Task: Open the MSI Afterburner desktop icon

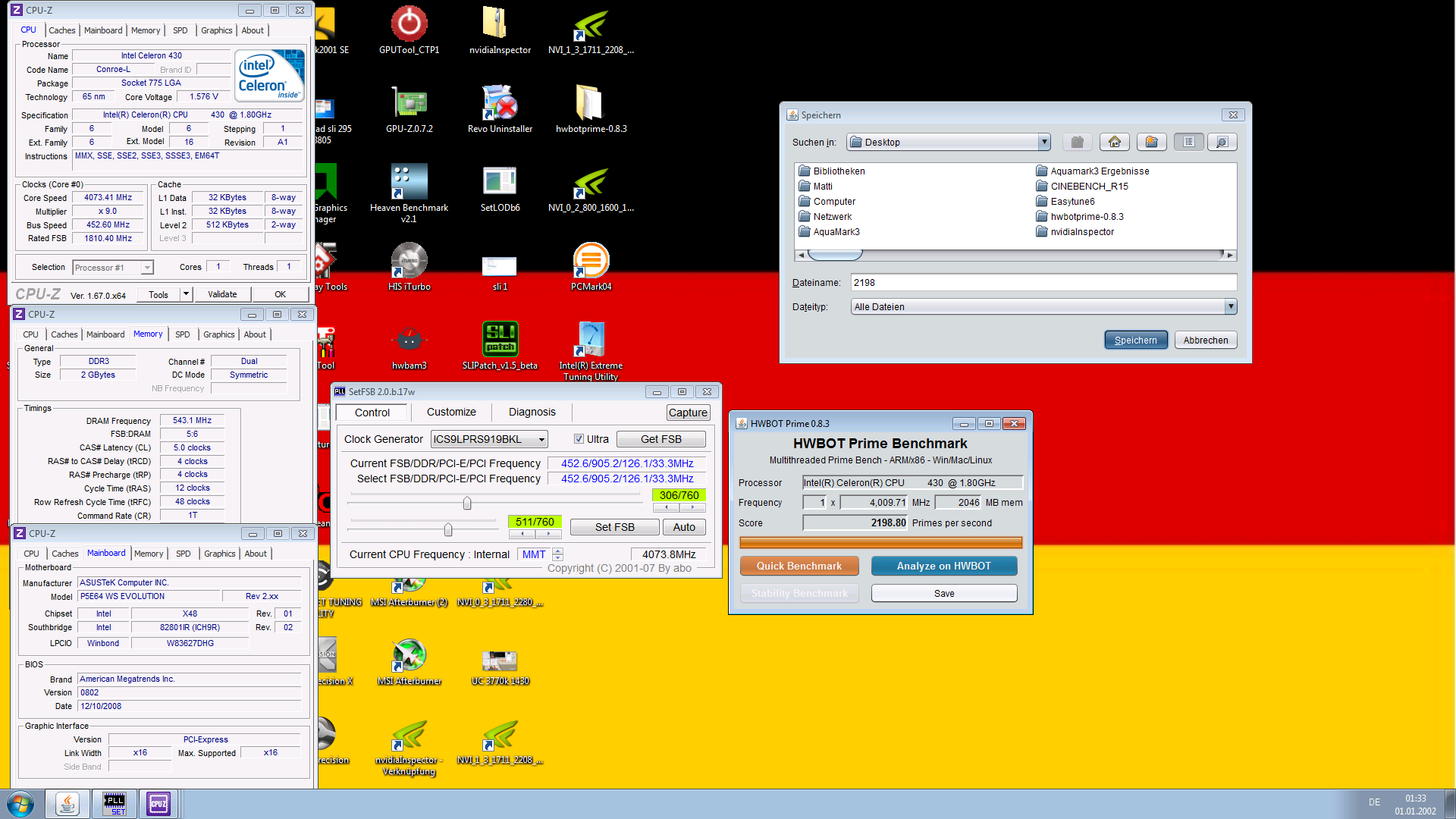Action: pyautogui.click(x=409, y=661)
